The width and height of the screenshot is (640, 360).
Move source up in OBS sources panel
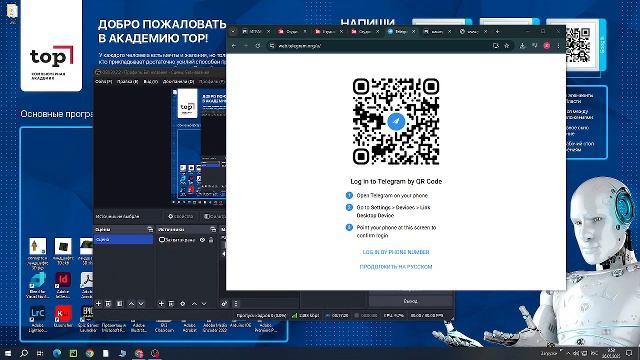[x=194, y=304]
